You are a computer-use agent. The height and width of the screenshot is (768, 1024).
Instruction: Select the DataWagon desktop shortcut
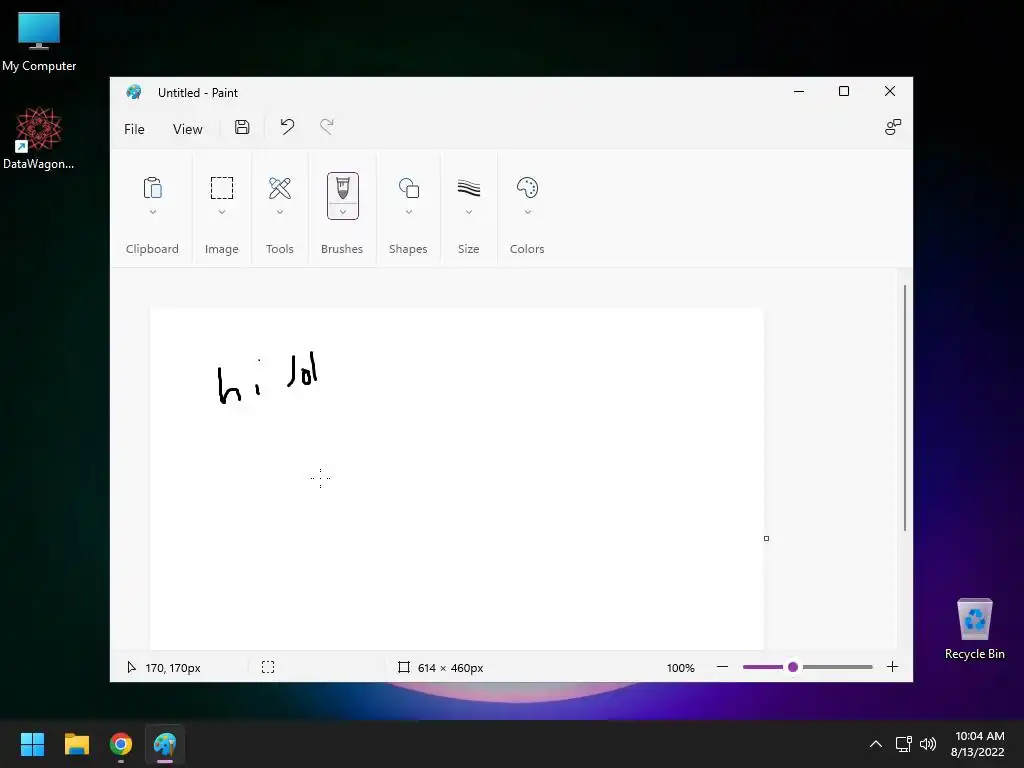pyautogui.click(x=39, y=138)
